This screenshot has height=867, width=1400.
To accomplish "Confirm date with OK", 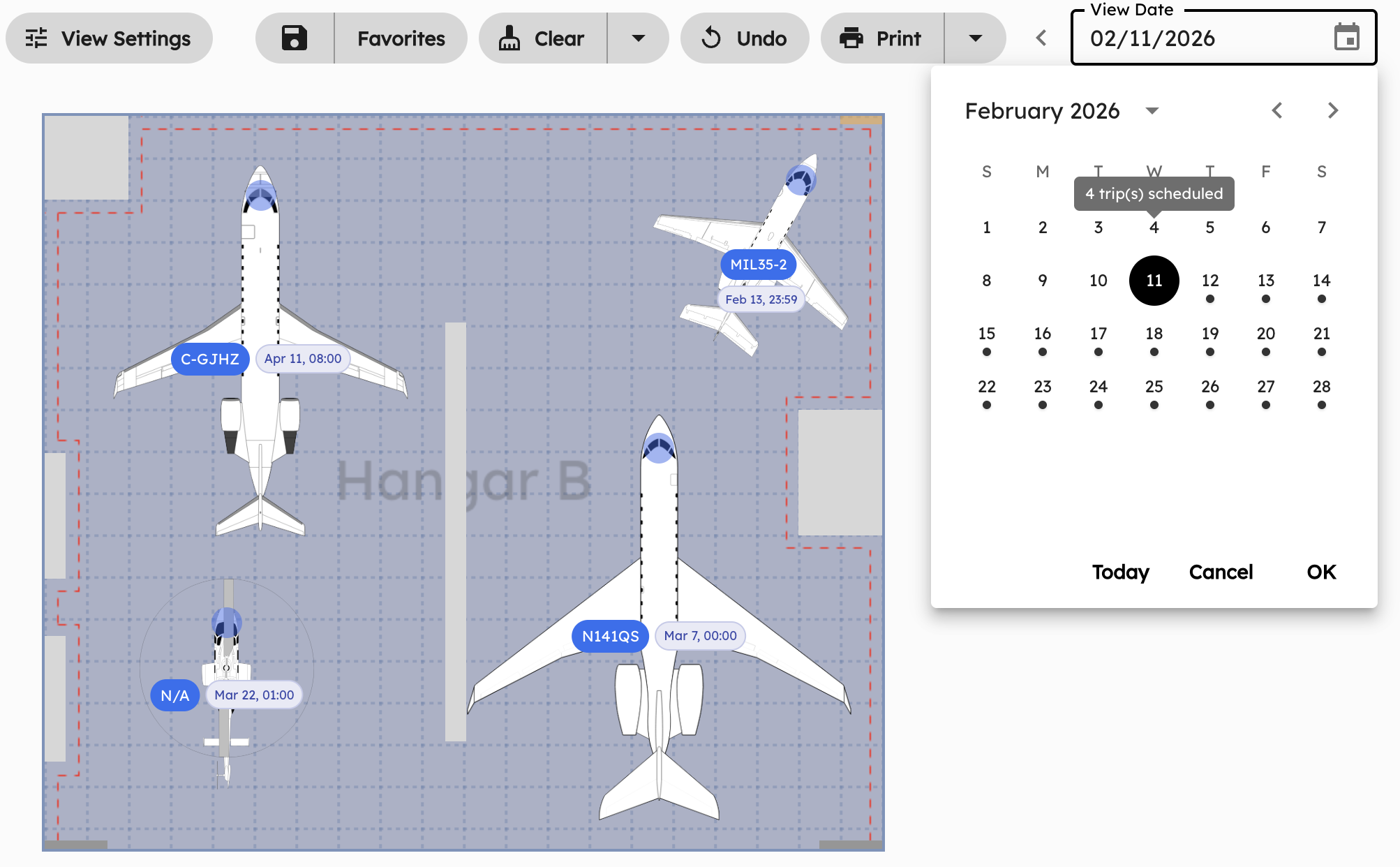I will [x=1320, y=572].
